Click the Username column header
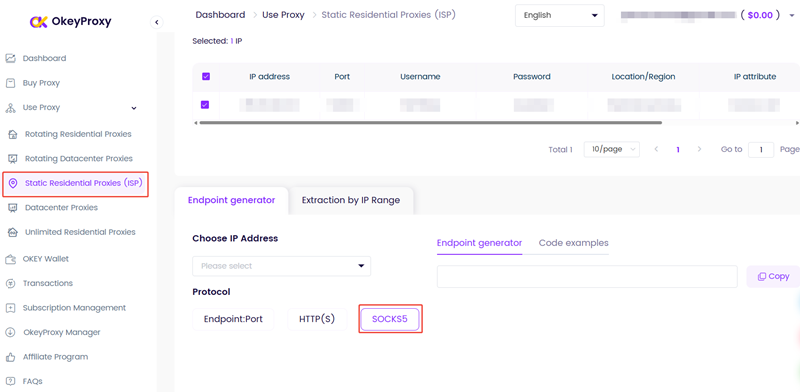This screenshot has width=800, height=392. coord(420,77)
